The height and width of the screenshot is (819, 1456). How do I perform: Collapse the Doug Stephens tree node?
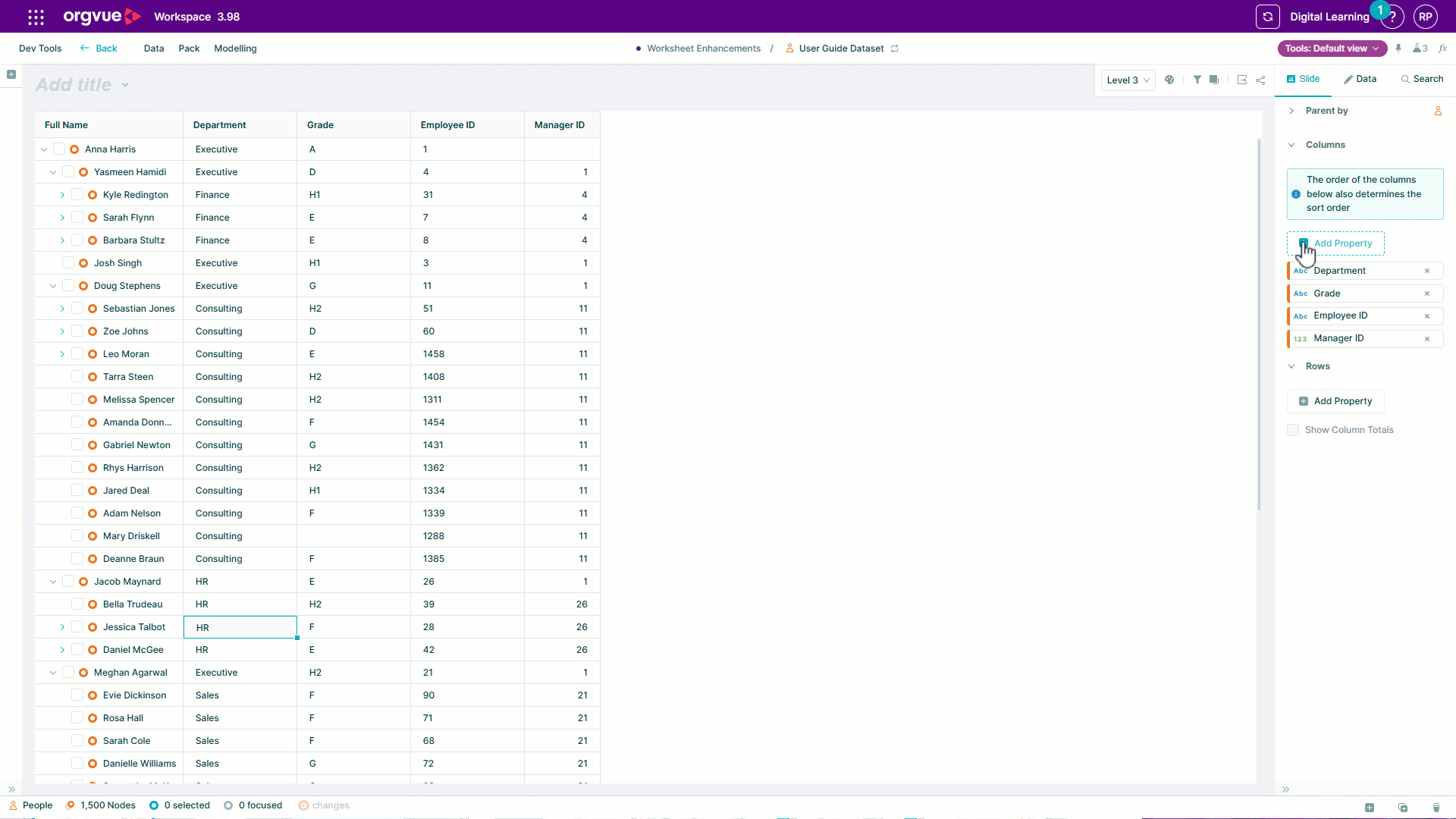(x=53, y=286)
